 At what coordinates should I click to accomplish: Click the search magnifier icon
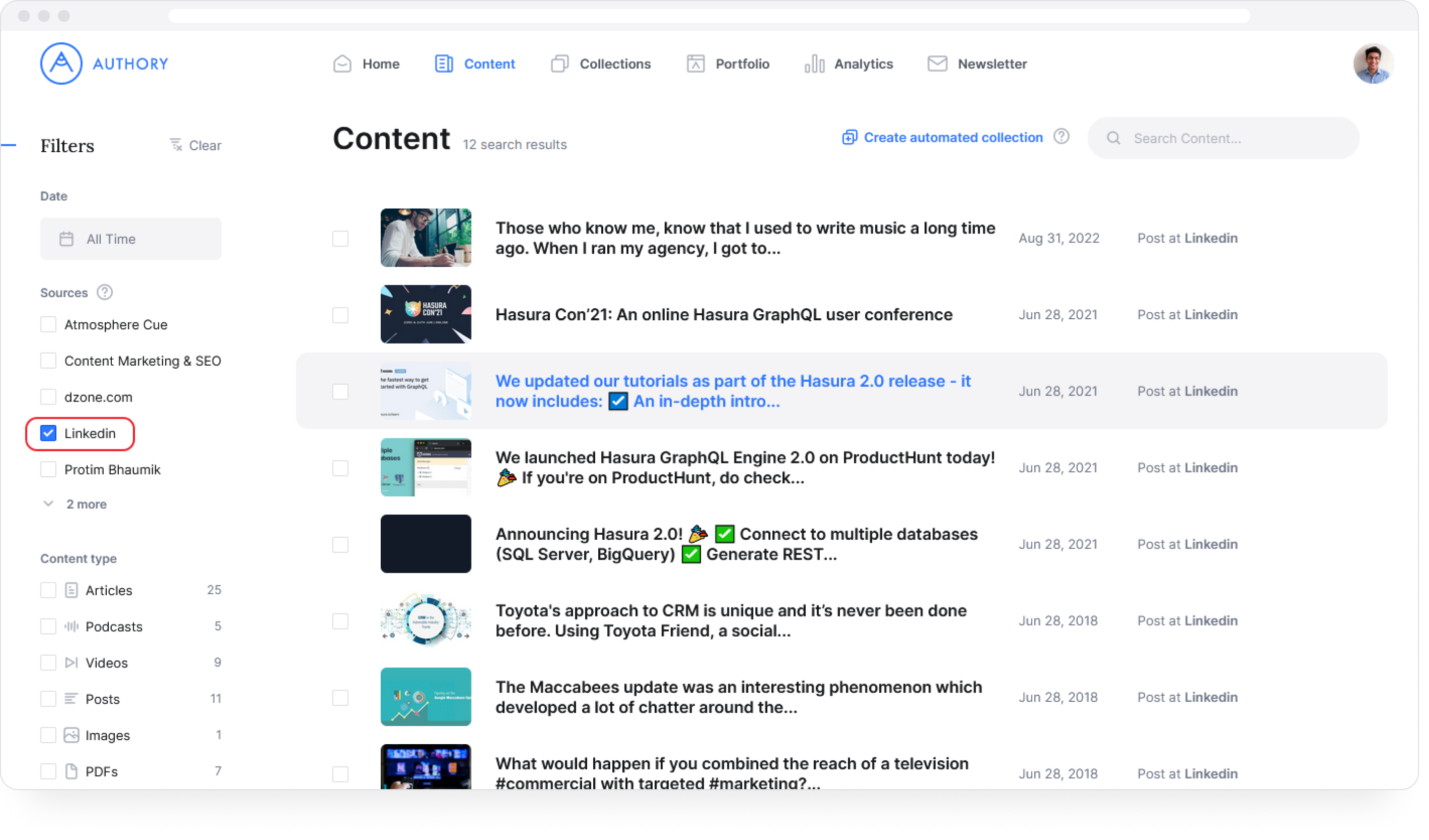pyautogui.click(x=1113, y=138)
